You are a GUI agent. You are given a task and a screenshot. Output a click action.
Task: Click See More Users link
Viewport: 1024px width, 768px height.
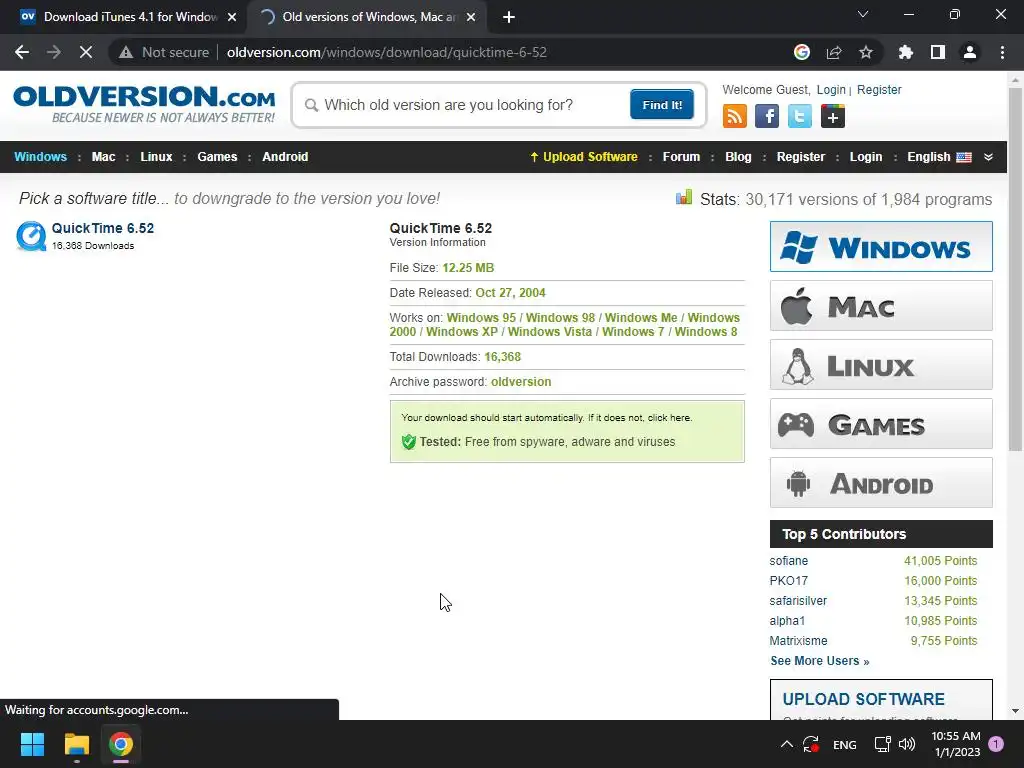[820, 661]
